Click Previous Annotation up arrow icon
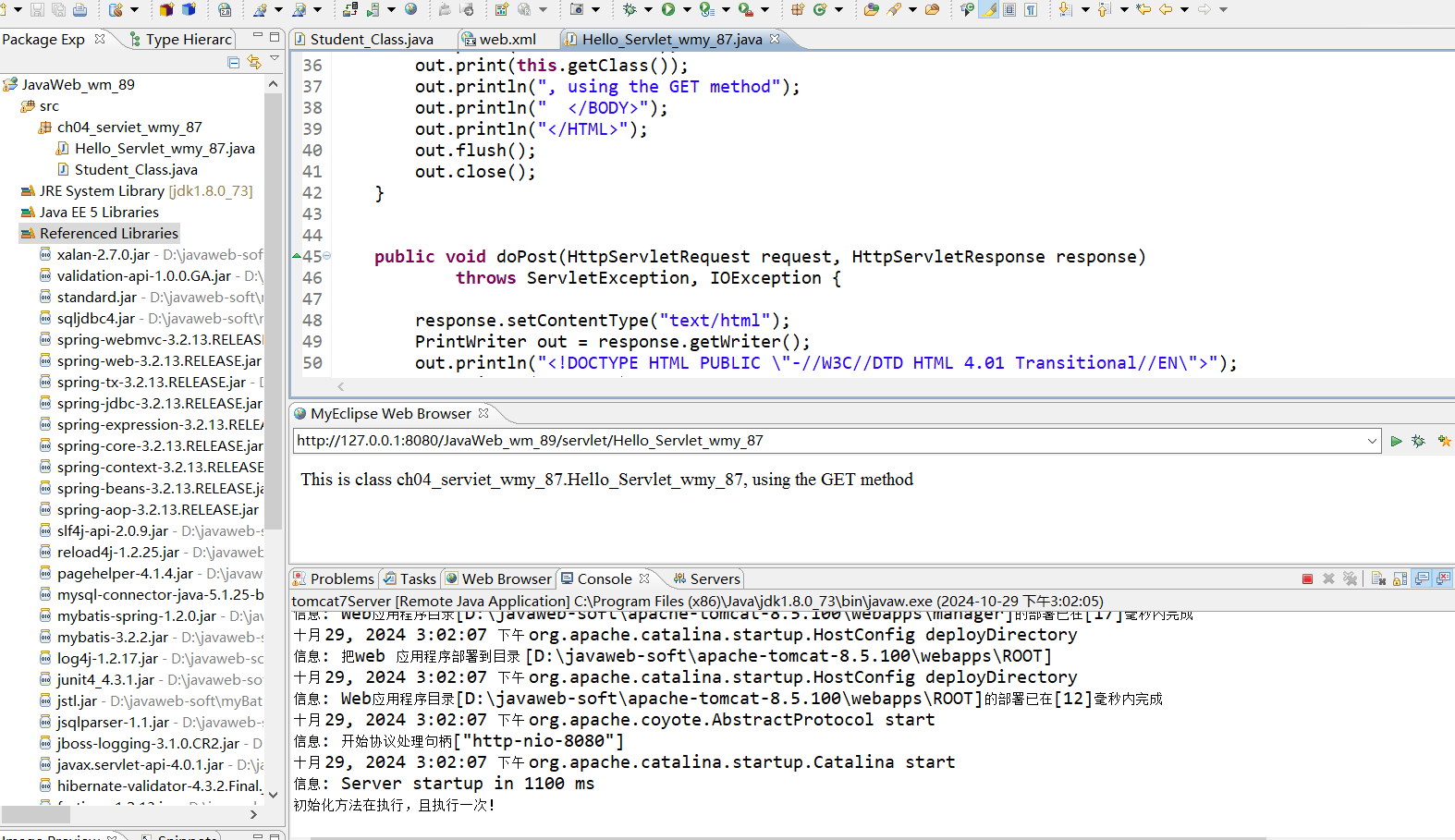Image resolution: width=1455 pixels, height=840 pixels. [x=1104, y=9]
